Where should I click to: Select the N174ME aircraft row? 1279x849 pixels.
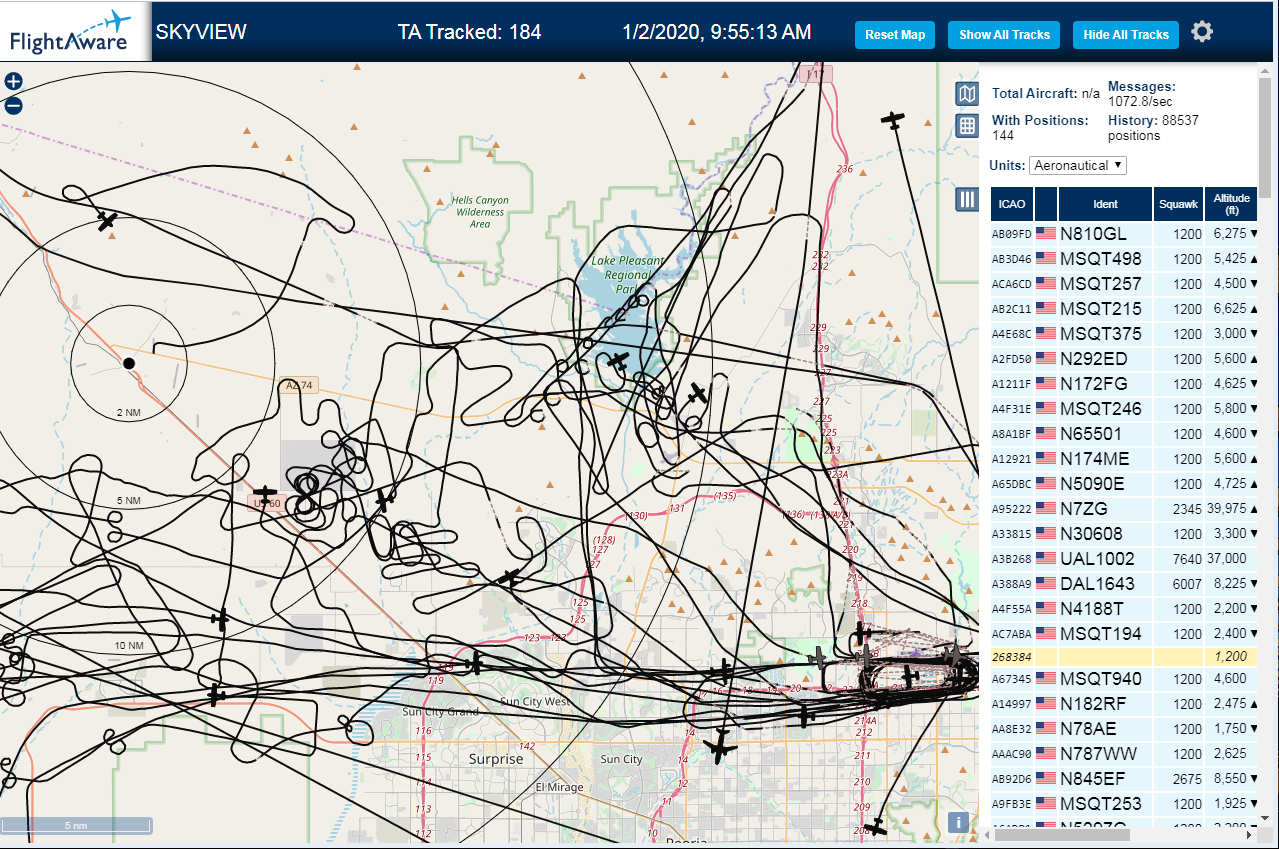click(1125, 459)
